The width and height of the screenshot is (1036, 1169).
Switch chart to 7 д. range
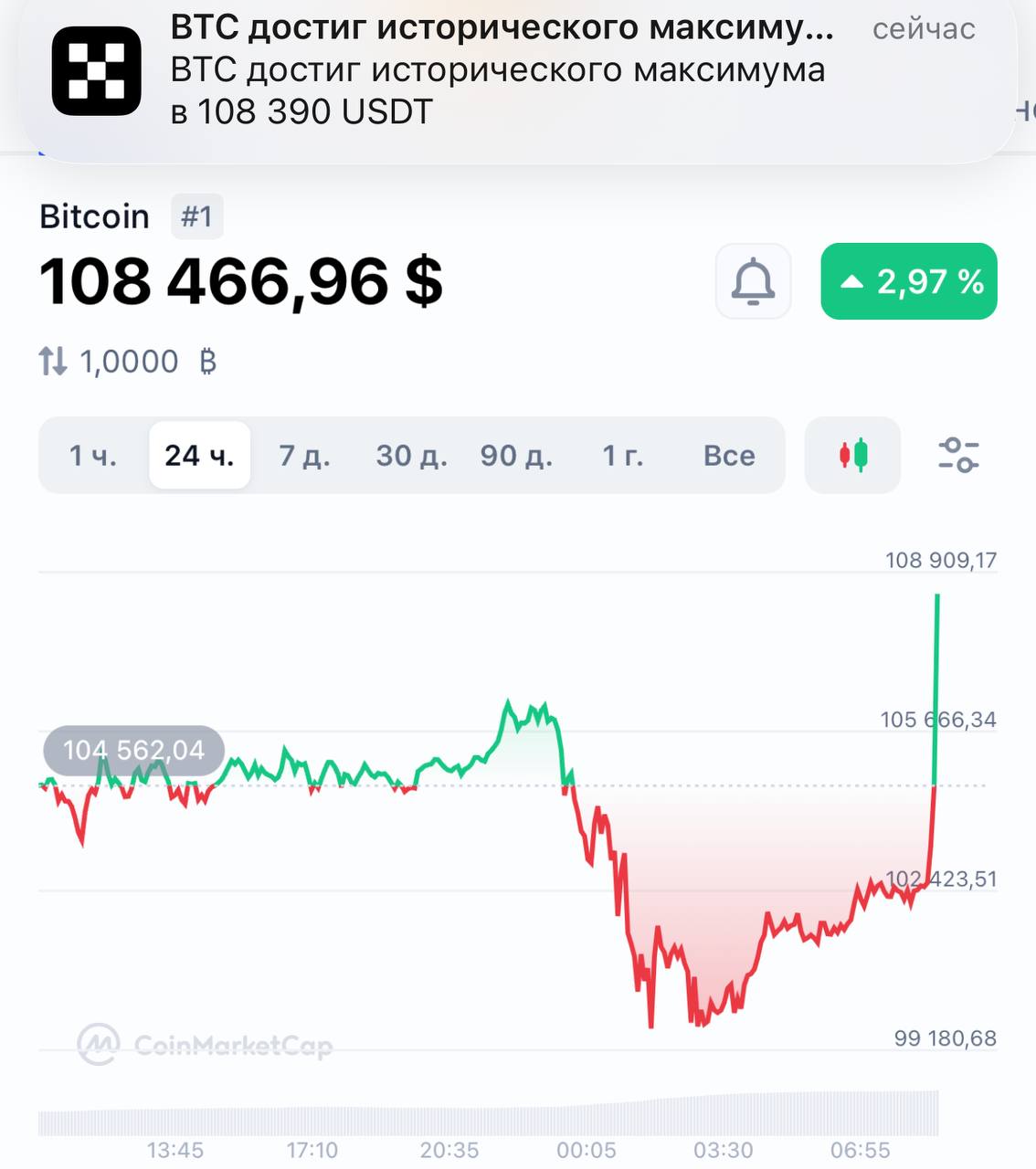click(x=304, y=455)
